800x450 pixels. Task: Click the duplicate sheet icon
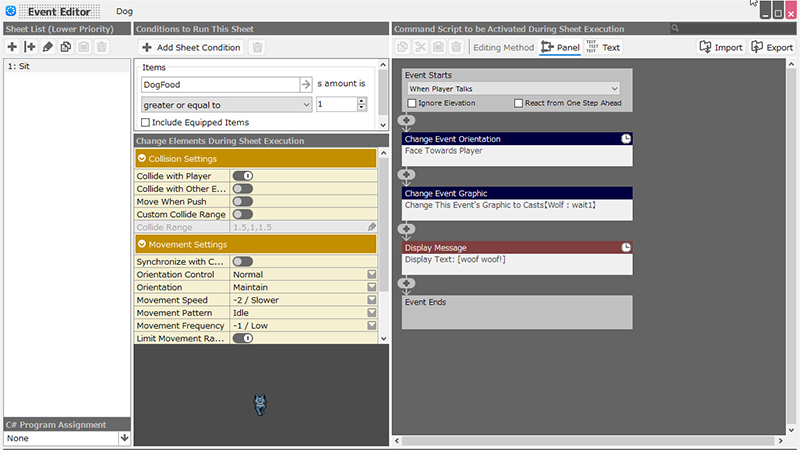pyautogui.click(x=65, y=47)
